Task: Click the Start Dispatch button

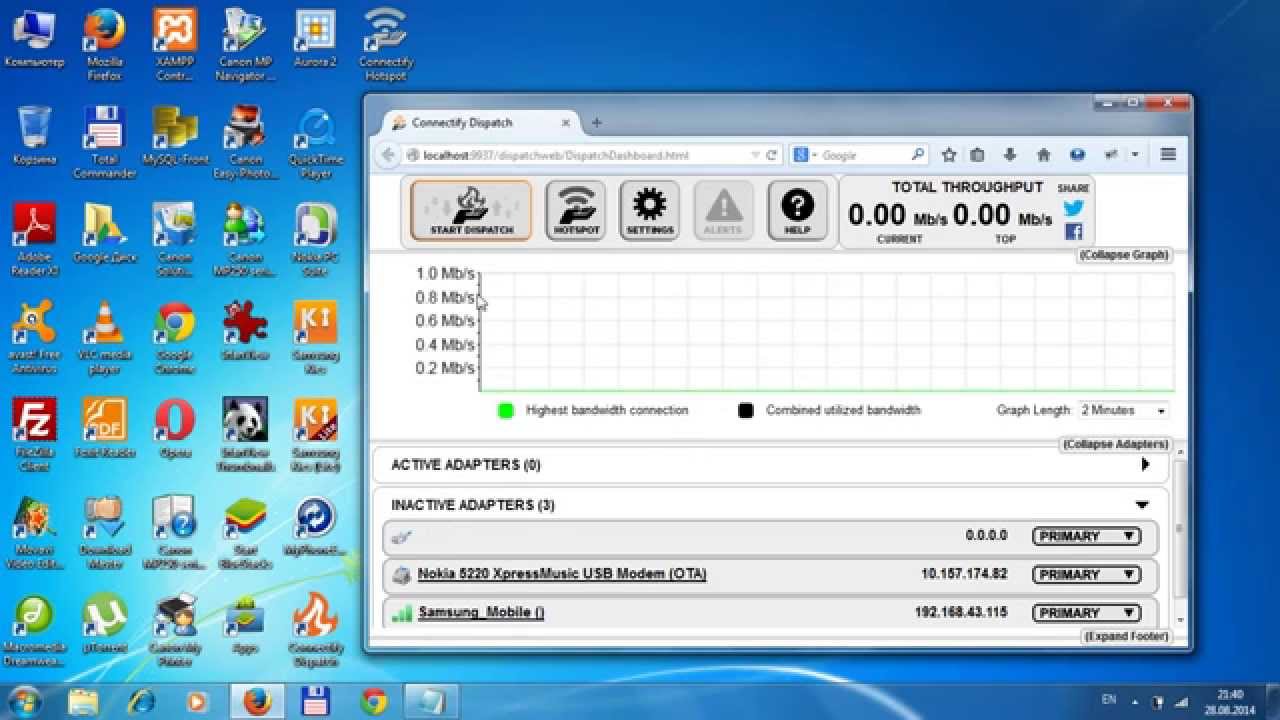Action: (471, 210)
